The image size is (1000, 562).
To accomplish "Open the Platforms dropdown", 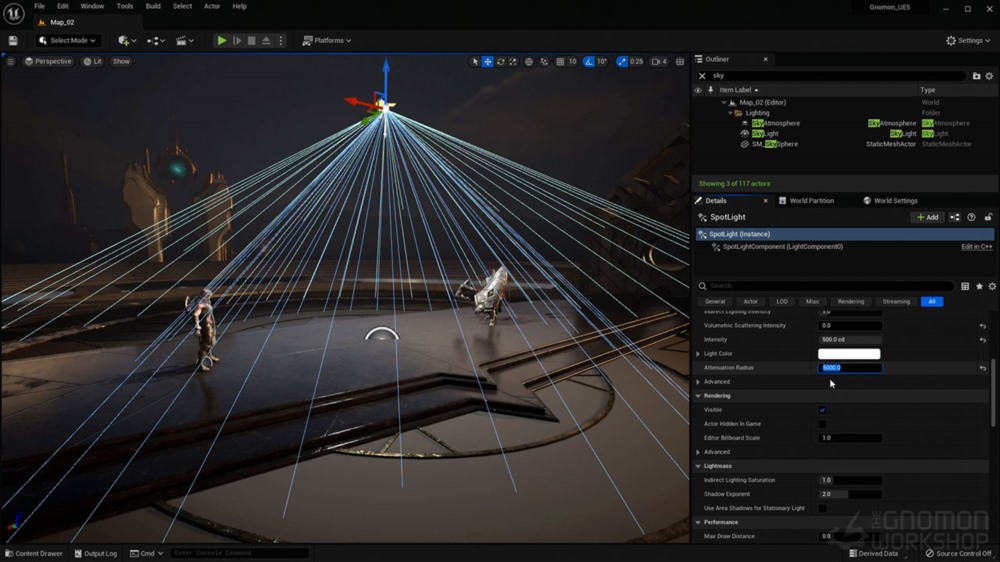I will (x=327, y=40).
